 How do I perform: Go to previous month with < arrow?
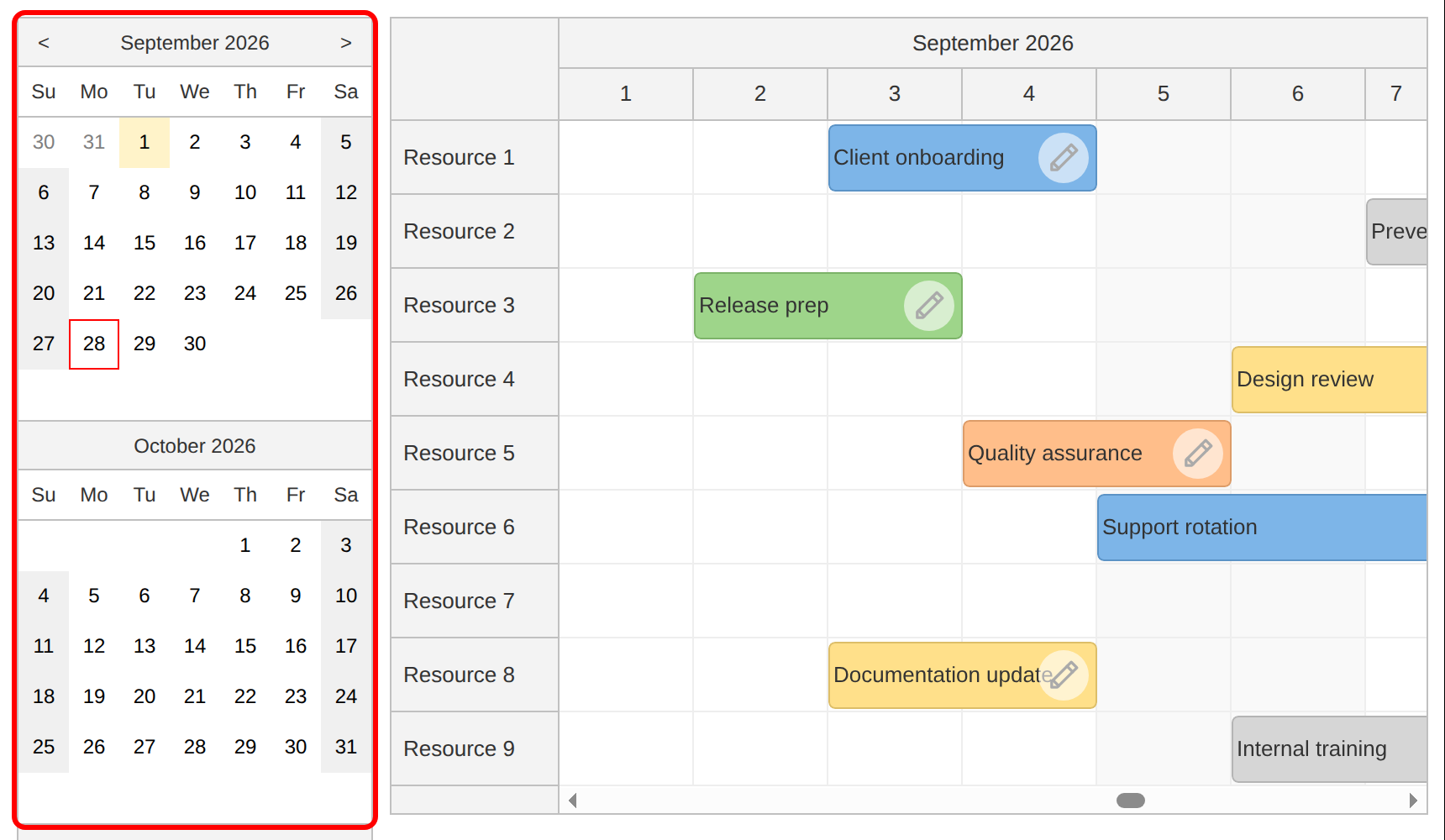coord(44,43)
